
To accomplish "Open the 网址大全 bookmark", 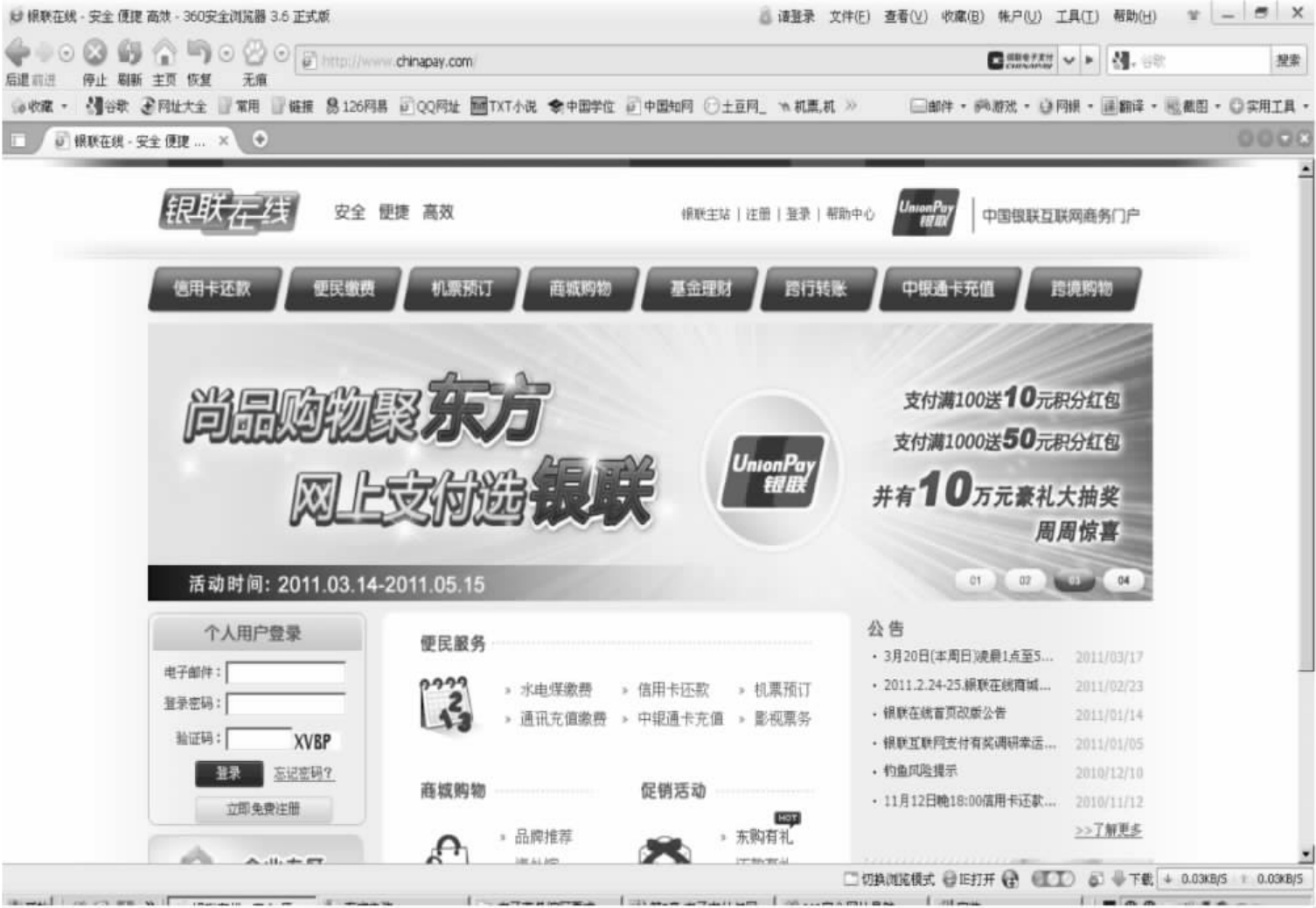I will (x=173, y=106).
